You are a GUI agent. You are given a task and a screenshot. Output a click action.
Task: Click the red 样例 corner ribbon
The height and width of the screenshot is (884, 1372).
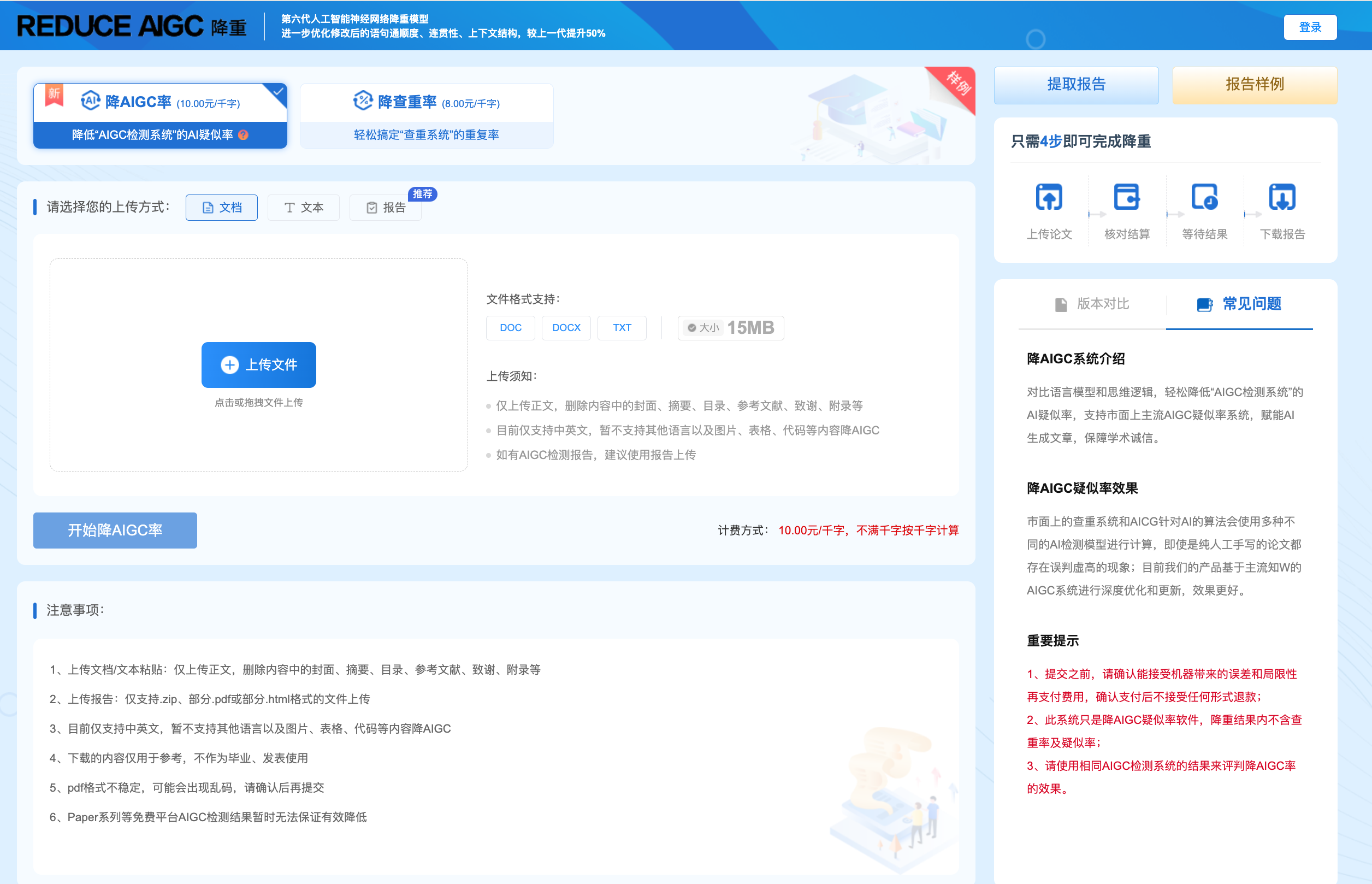[x=956, y=85]
